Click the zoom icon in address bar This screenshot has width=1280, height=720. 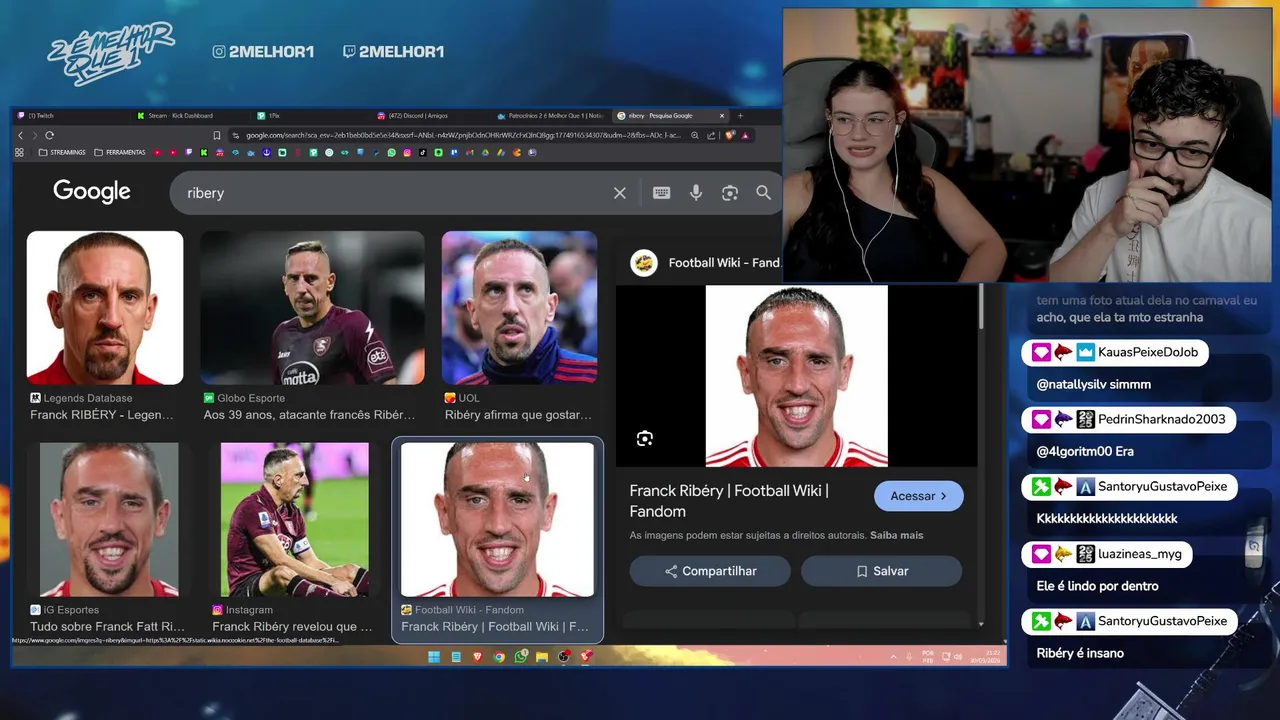coord(694,135)
